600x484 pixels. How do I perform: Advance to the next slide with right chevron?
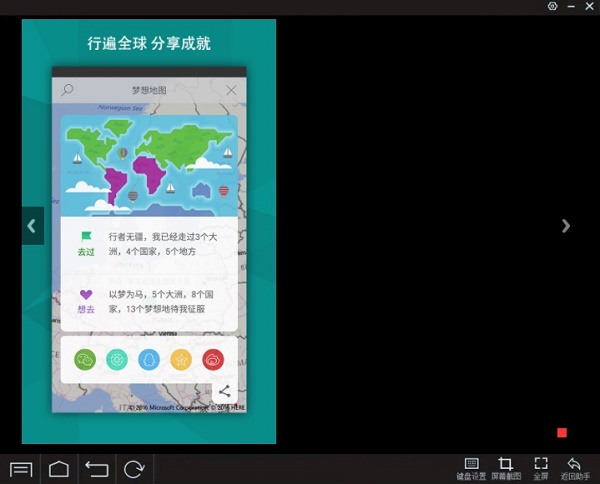pos(566,226)
